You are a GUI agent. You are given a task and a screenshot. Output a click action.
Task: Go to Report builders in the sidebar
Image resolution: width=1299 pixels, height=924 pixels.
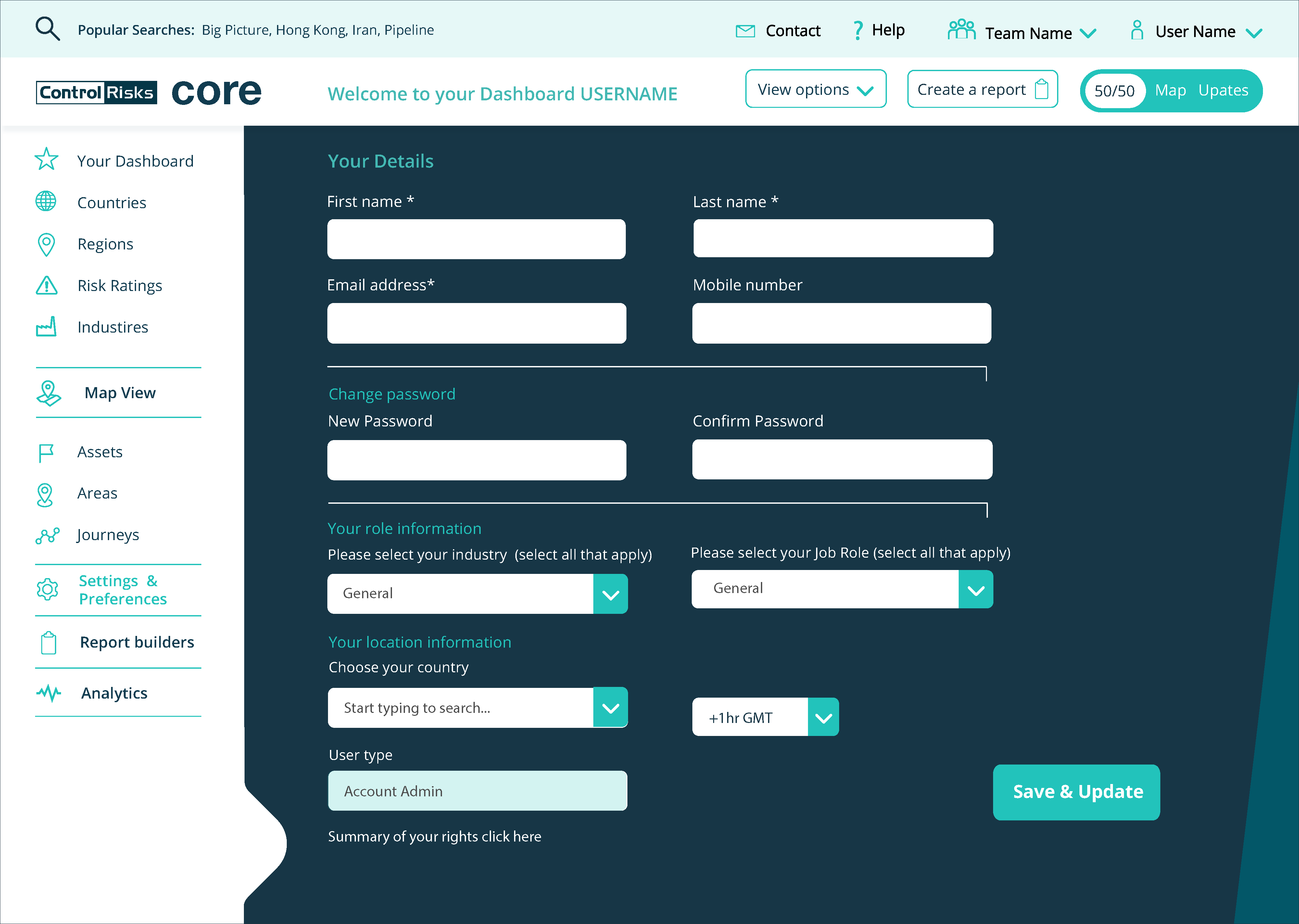pyautogui.click(x=136, y=642)
